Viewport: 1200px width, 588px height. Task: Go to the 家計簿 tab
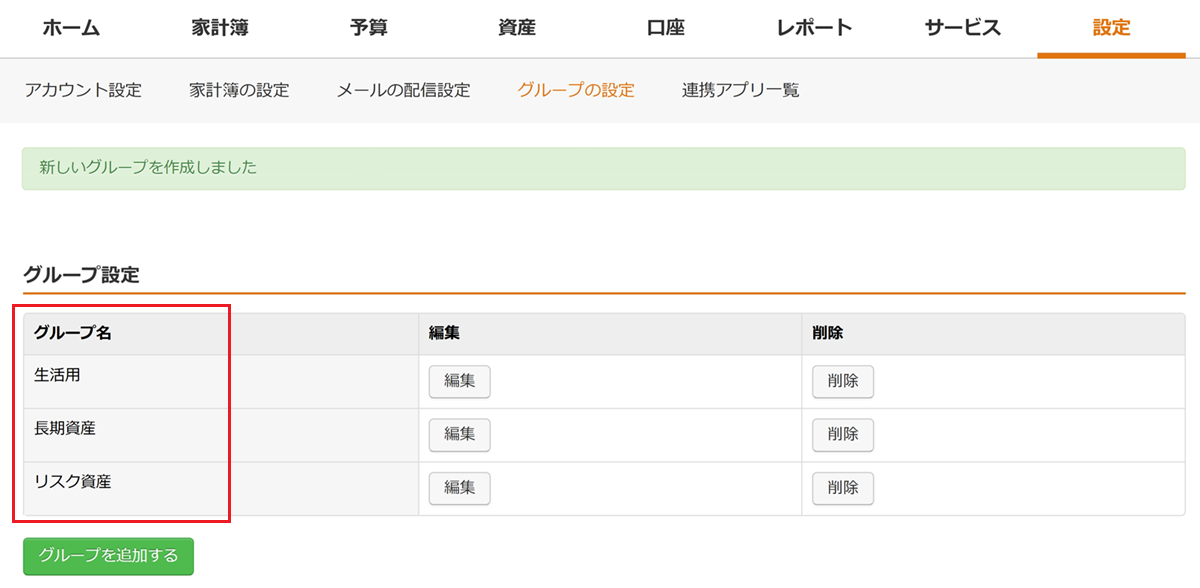(x=220, y=28)
